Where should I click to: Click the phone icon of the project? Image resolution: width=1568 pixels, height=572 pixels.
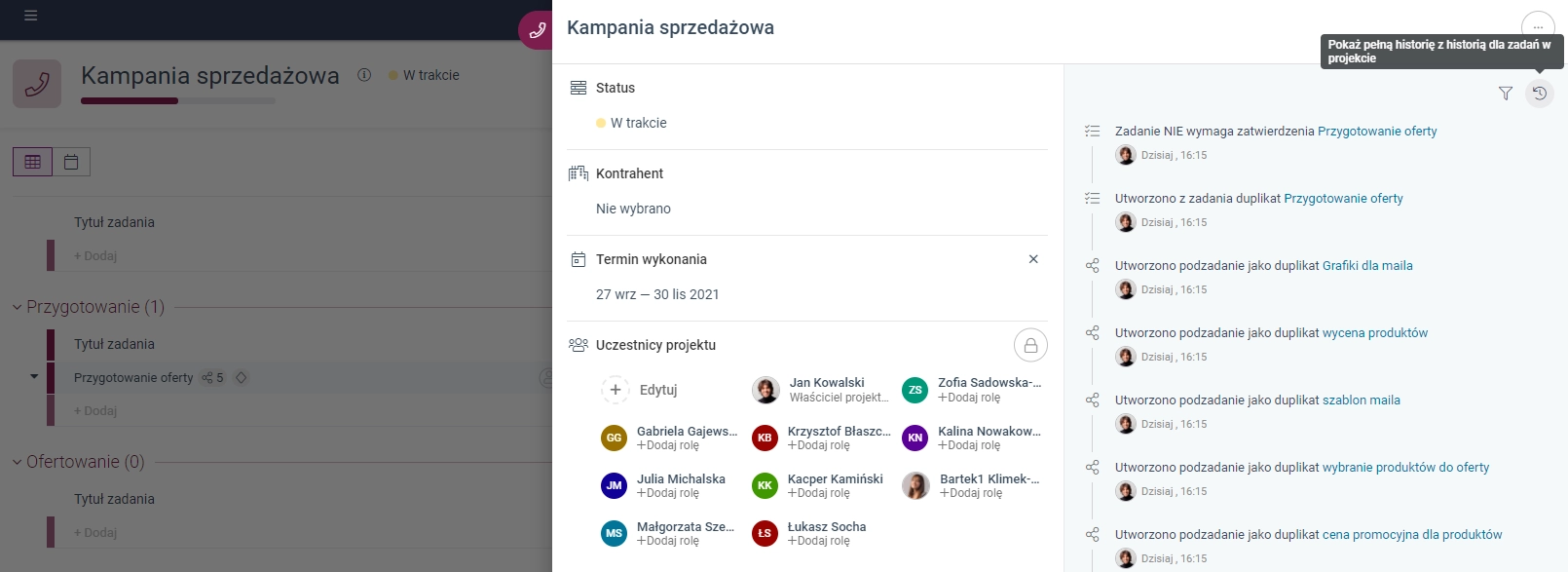click(37, 84)
